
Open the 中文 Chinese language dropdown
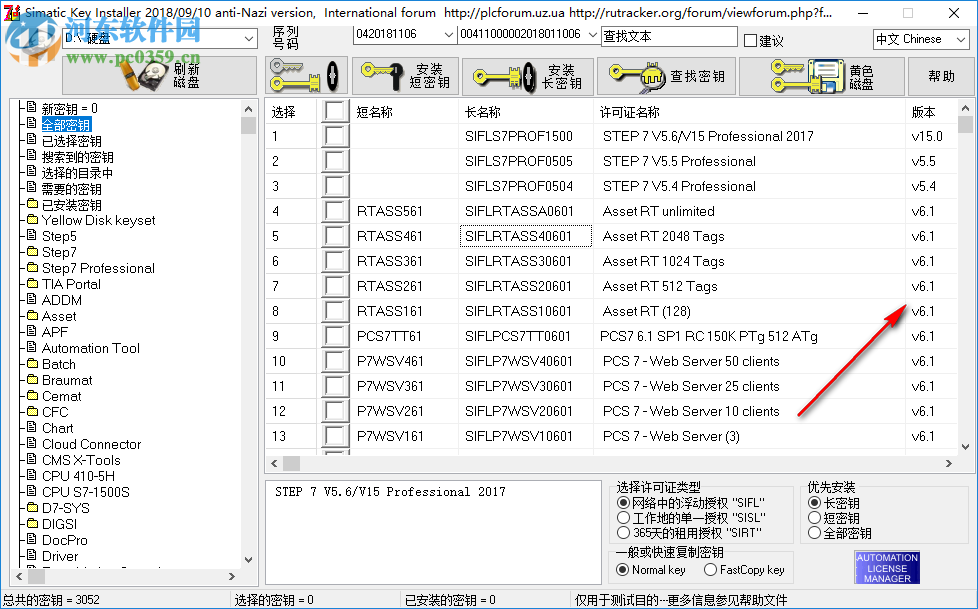pyautogui.click(x=963, y=38)
